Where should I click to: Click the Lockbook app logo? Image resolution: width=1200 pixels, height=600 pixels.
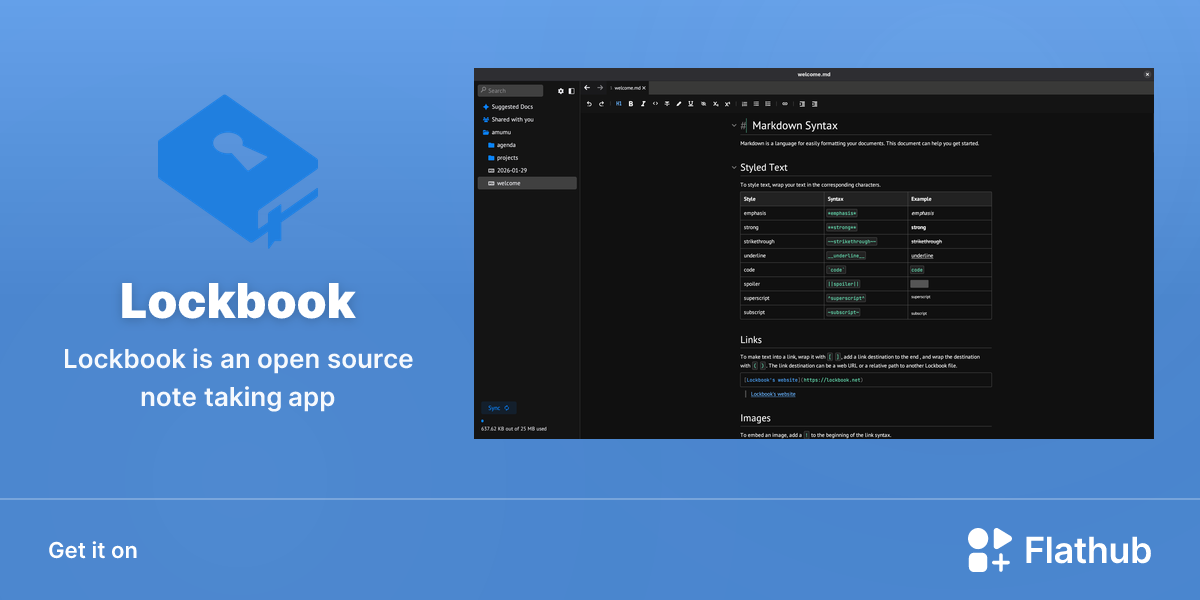(238, 171)
